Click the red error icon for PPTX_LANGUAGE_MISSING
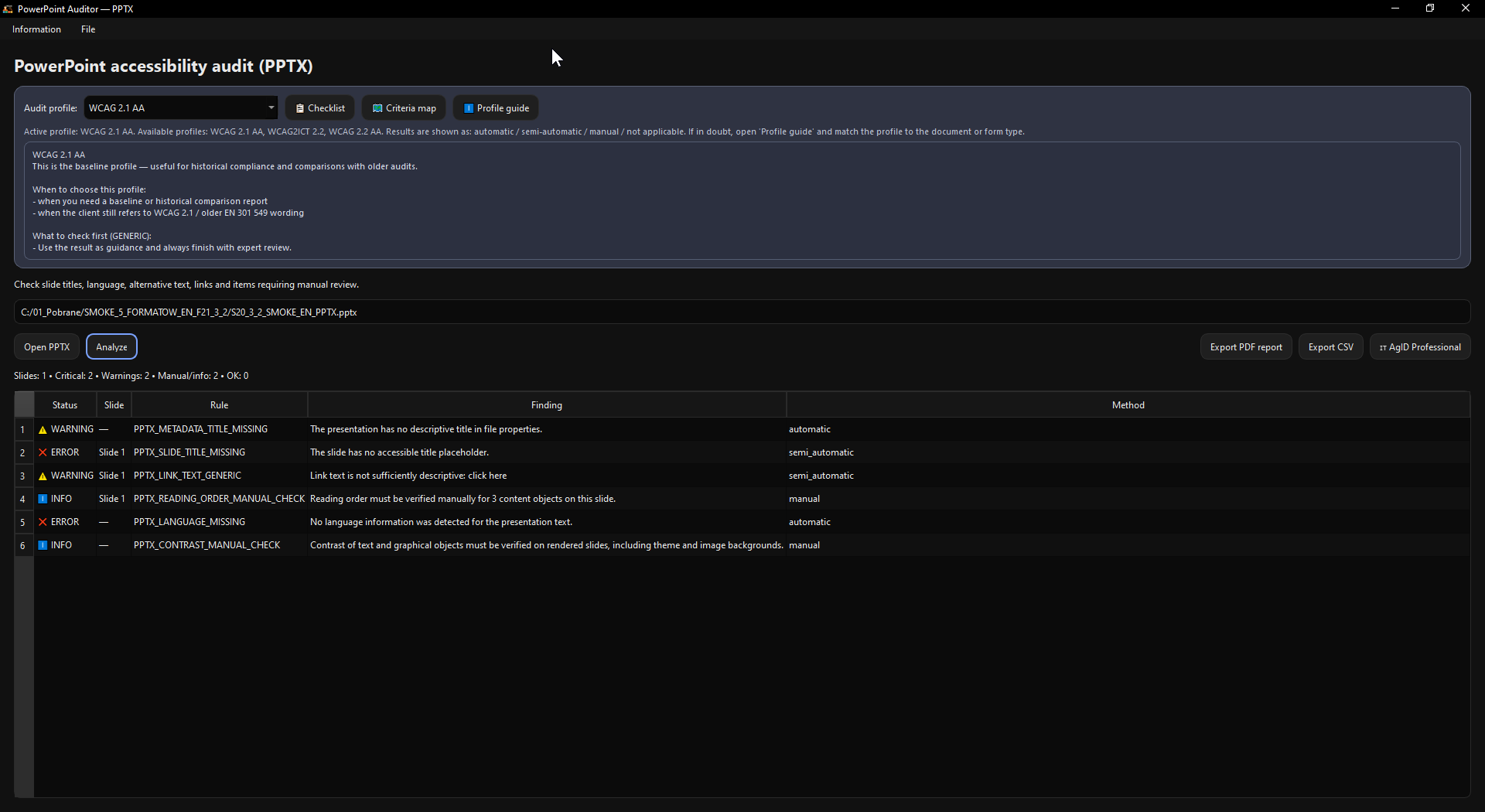The height and width of the screenshot is (812, 1485). tap(43, 522)
